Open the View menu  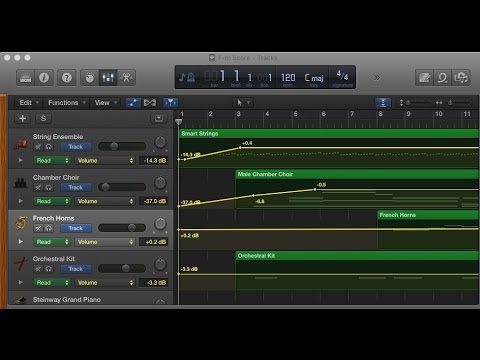pos(106,103)
